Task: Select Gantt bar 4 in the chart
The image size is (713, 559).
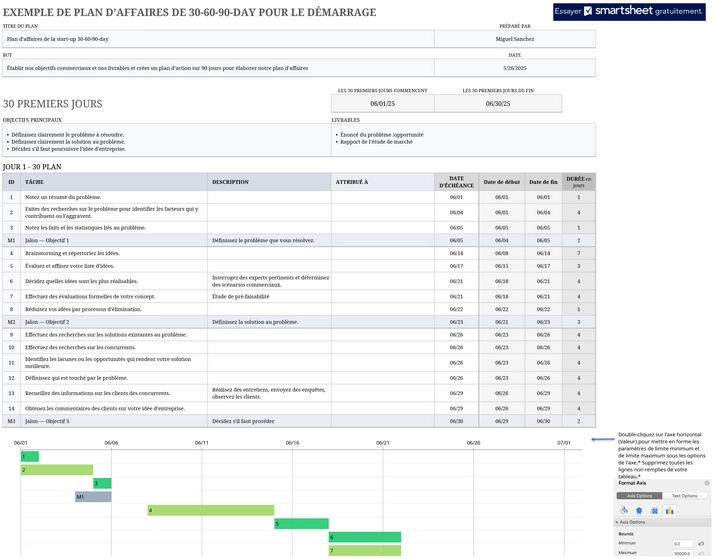Action: click(x=211, y=510)
